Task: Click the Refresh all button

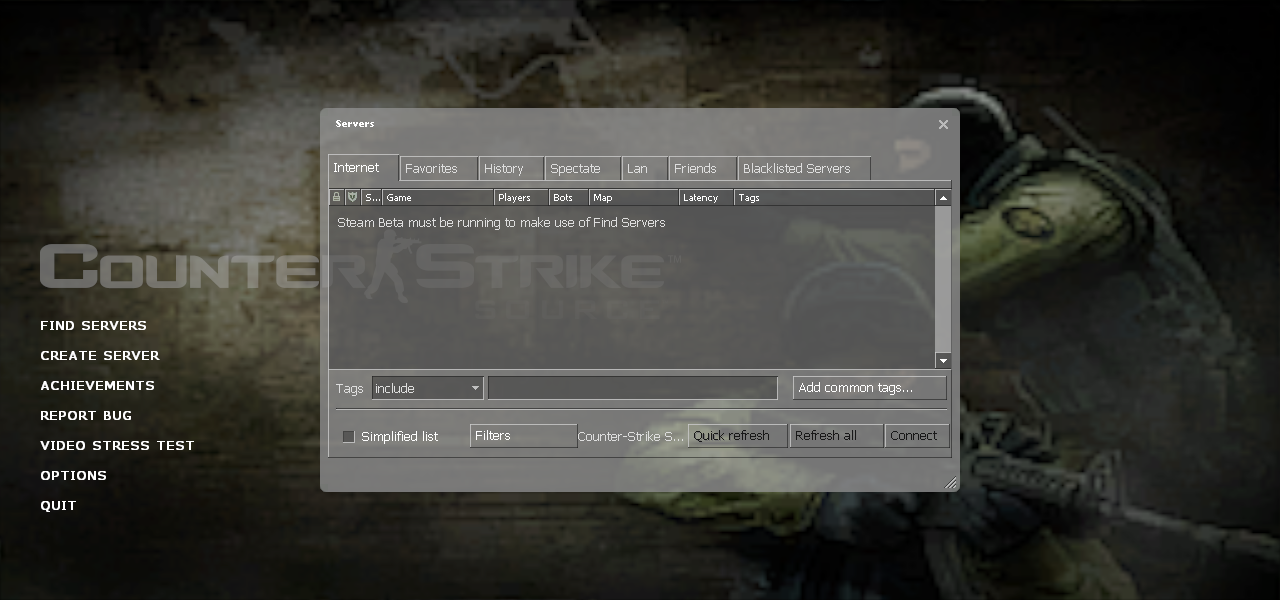Action: (836, 436)
